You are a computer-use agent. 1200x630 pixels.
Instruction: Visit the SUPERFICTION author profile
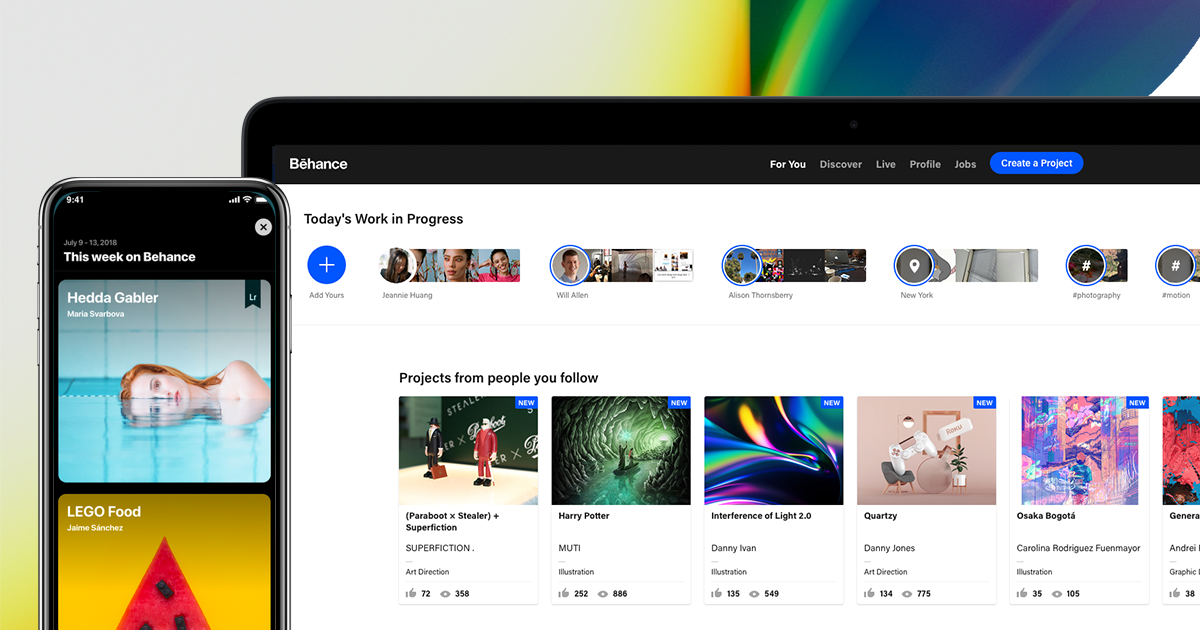440,548
